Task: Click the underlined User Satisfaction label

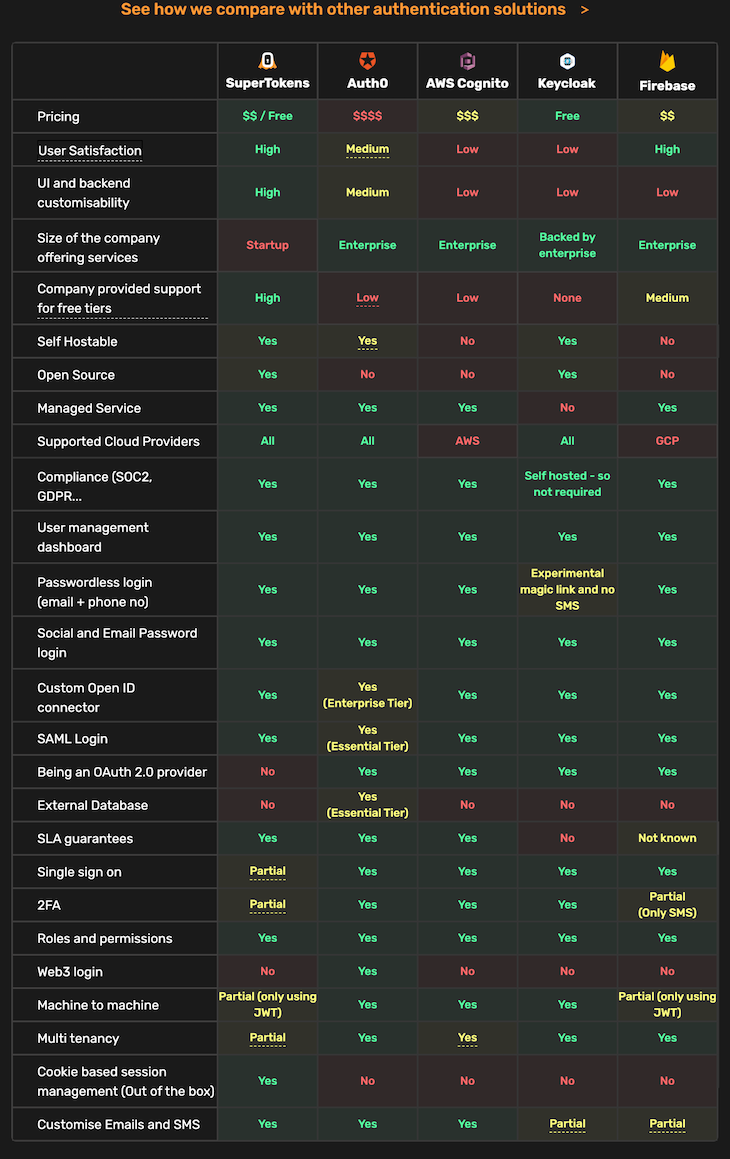Action: 90,151
